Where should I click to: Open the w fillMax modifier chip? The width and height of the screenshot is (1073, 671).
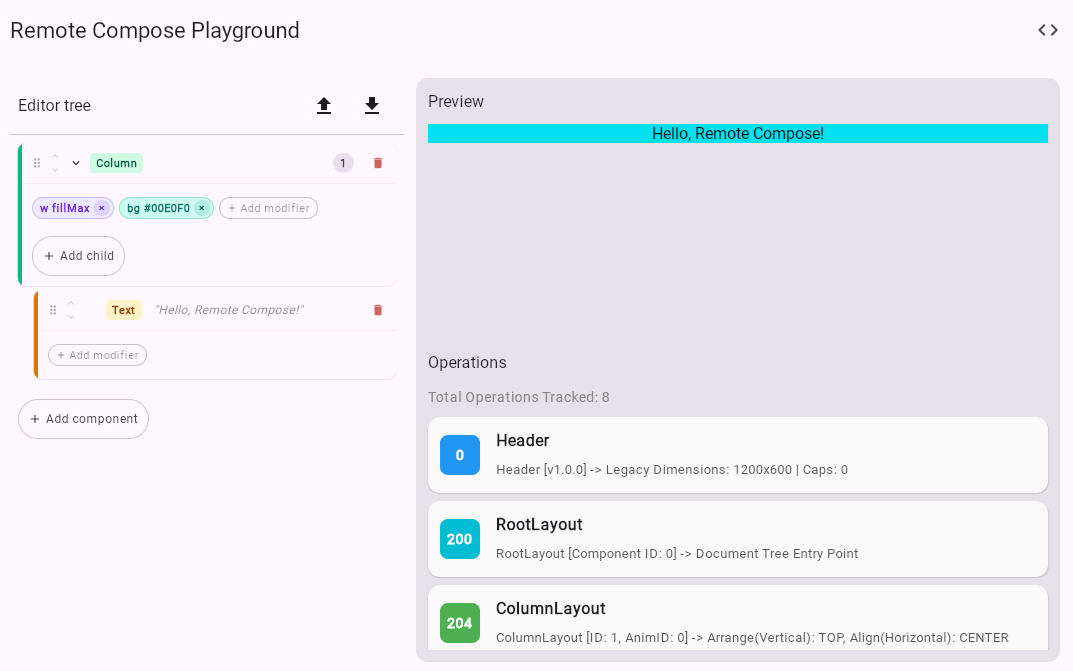point(64,208)
